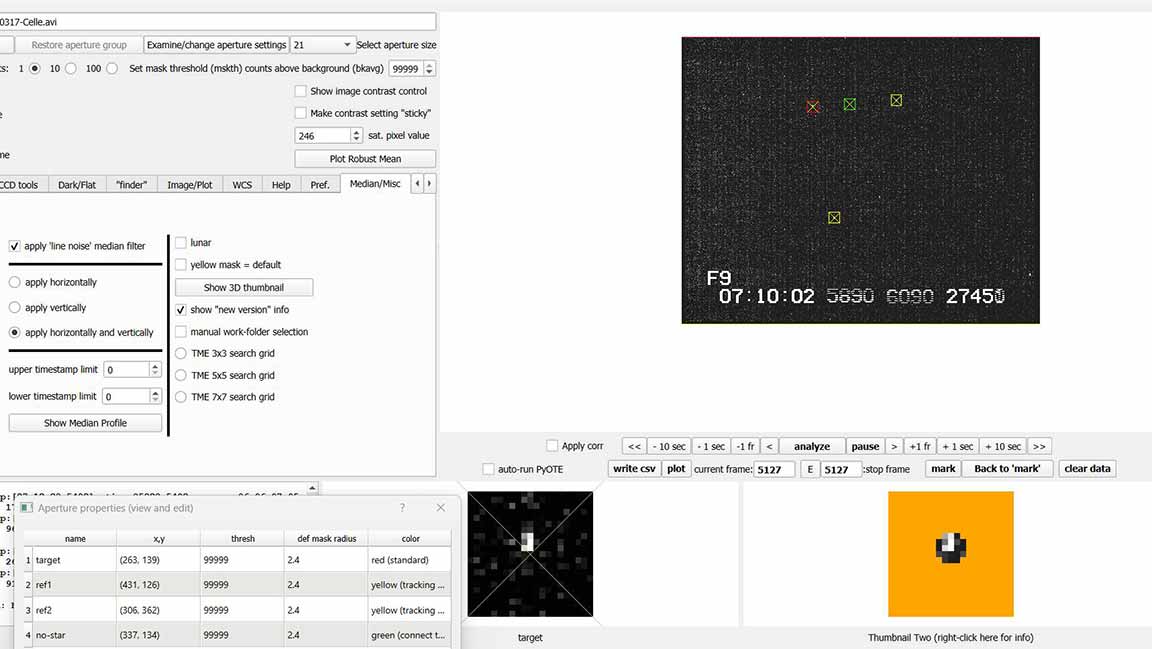Click the Plot Robust Mean button
The height and width of the screenshot is (649, 1152).
[x=365, y=159]
